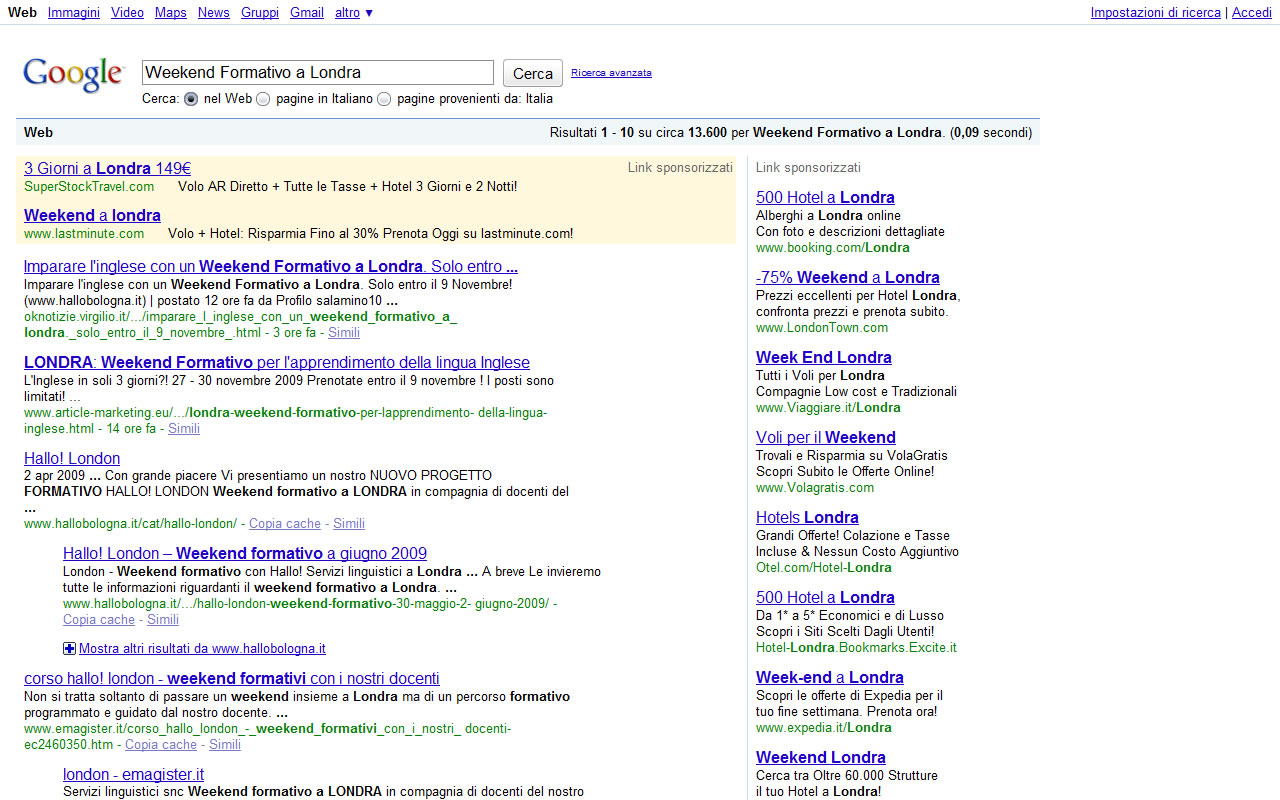Open News in the top navigation
The image size is (1280, 800).
(214, 13)
